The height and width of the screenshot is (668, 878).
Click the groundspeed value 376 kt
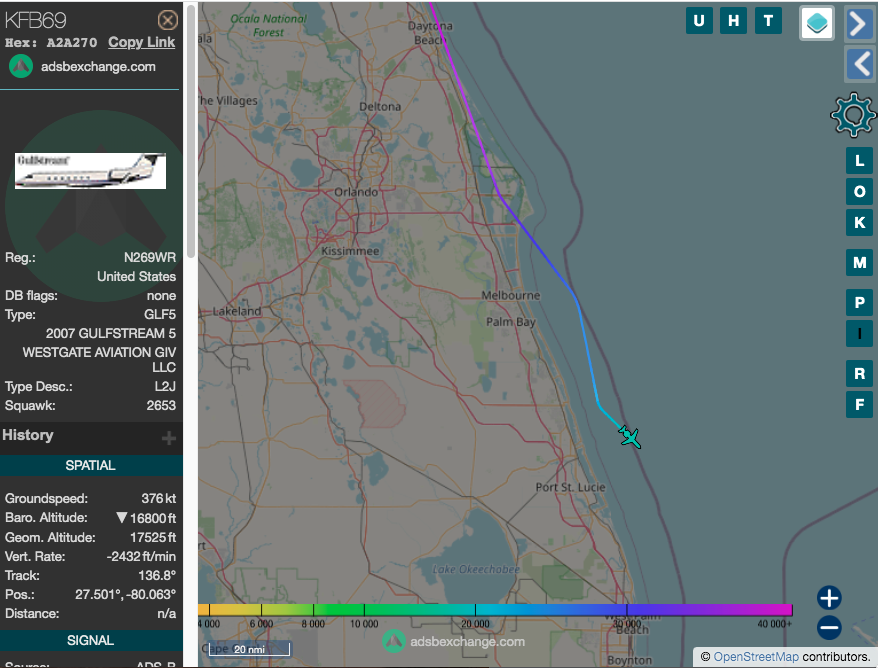coord(158,498)
